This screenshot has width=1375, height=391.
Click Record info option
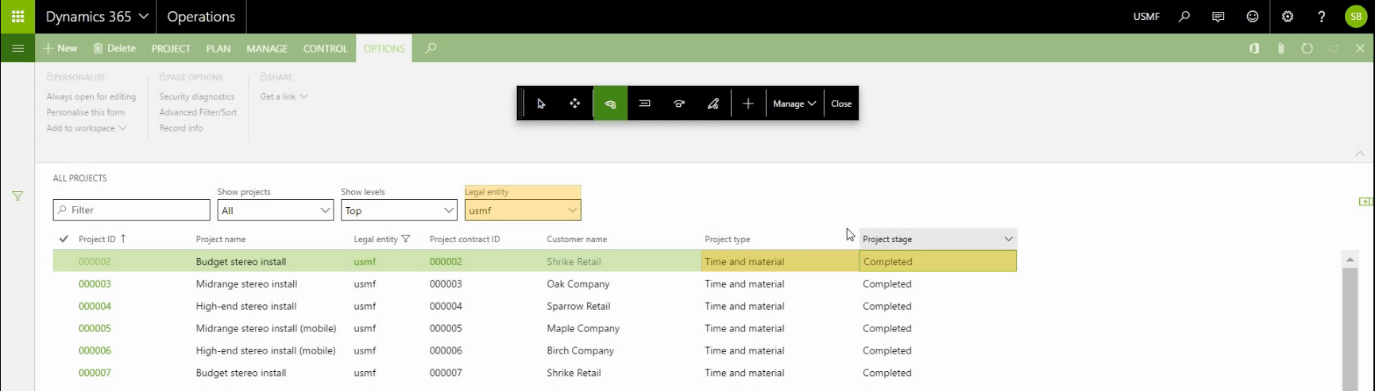[181, 128]
